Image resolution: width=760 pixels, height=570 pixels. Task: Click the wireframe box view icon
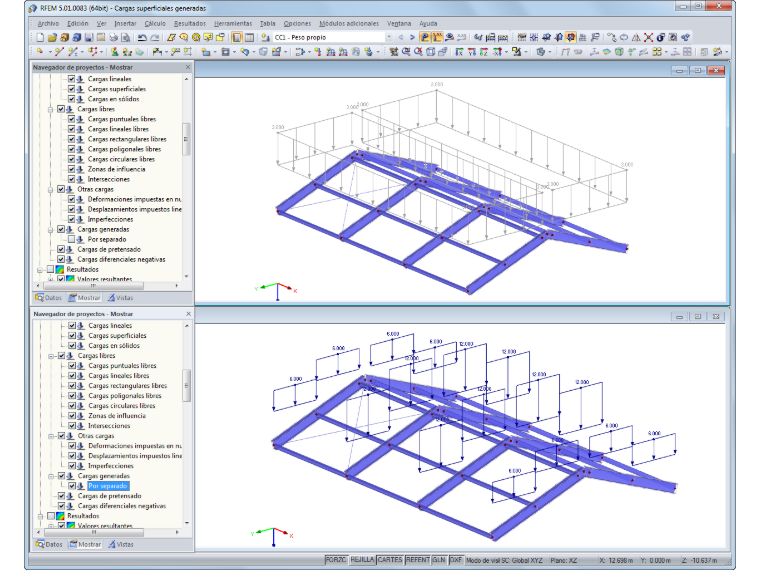pyautogui.click(x=430, y=51)
